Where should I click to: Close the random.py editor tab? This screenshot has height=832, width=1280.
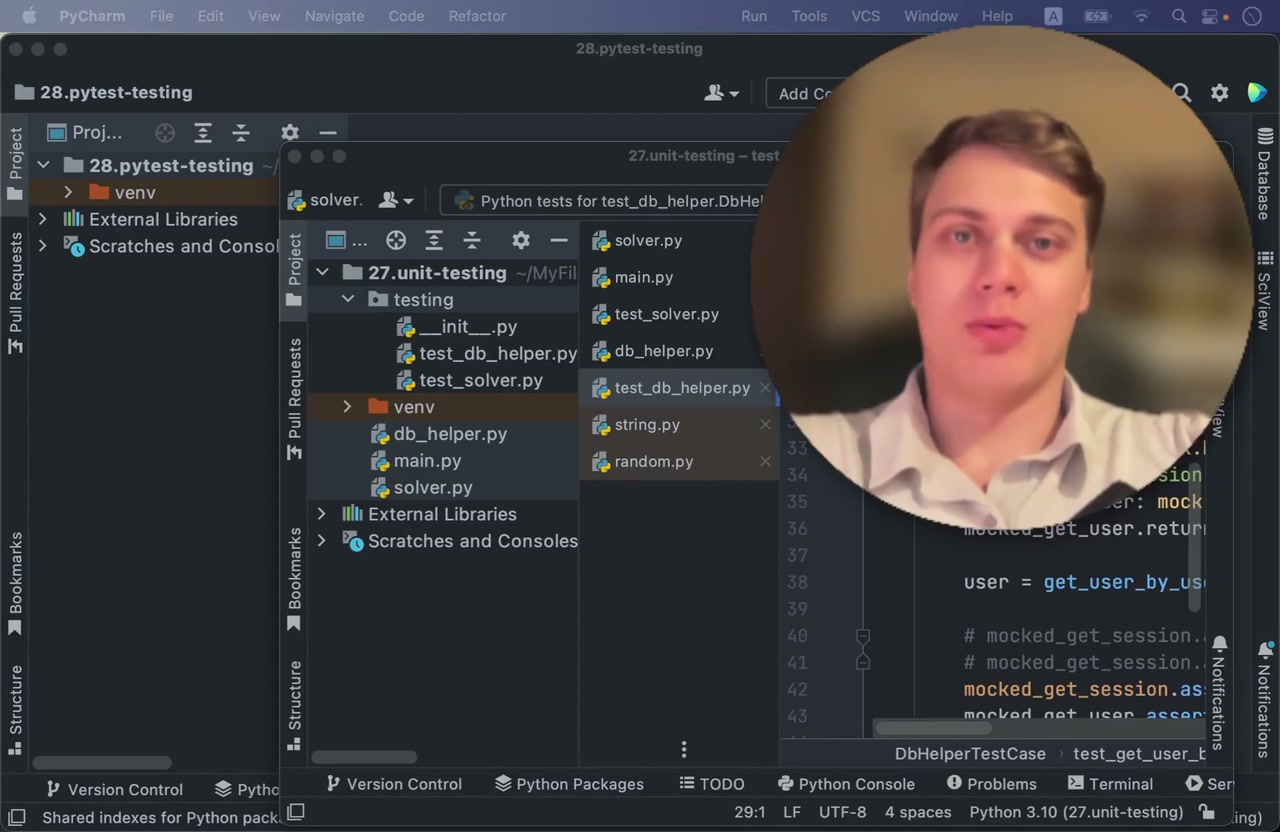pyautogui.click(x=765, y=461)
